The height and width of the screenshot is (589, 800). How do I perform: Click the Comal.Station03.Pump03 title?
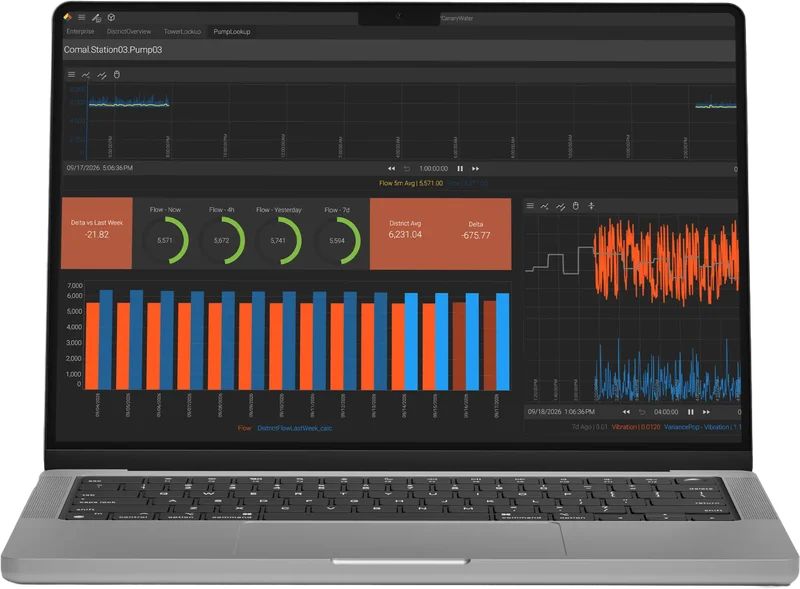[113, 50]
